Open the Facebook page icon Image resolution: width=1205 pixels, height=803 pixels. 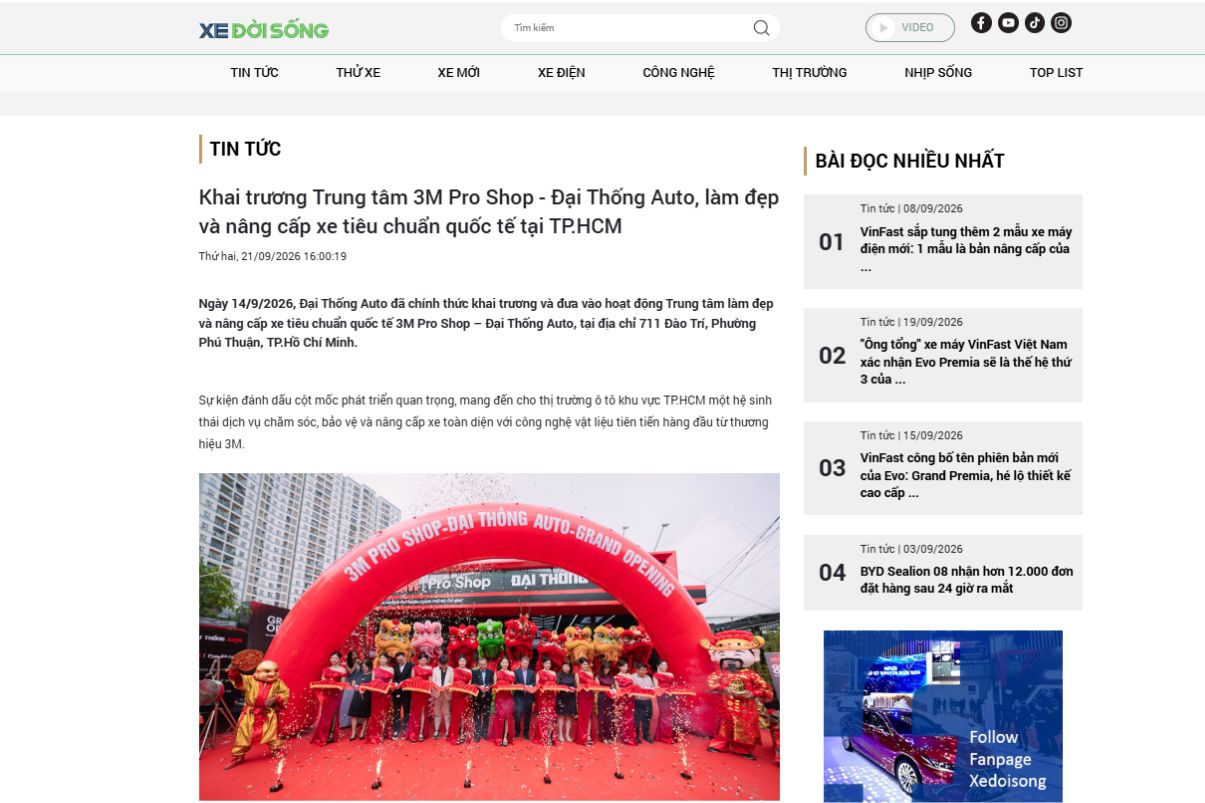coord(981,23)
